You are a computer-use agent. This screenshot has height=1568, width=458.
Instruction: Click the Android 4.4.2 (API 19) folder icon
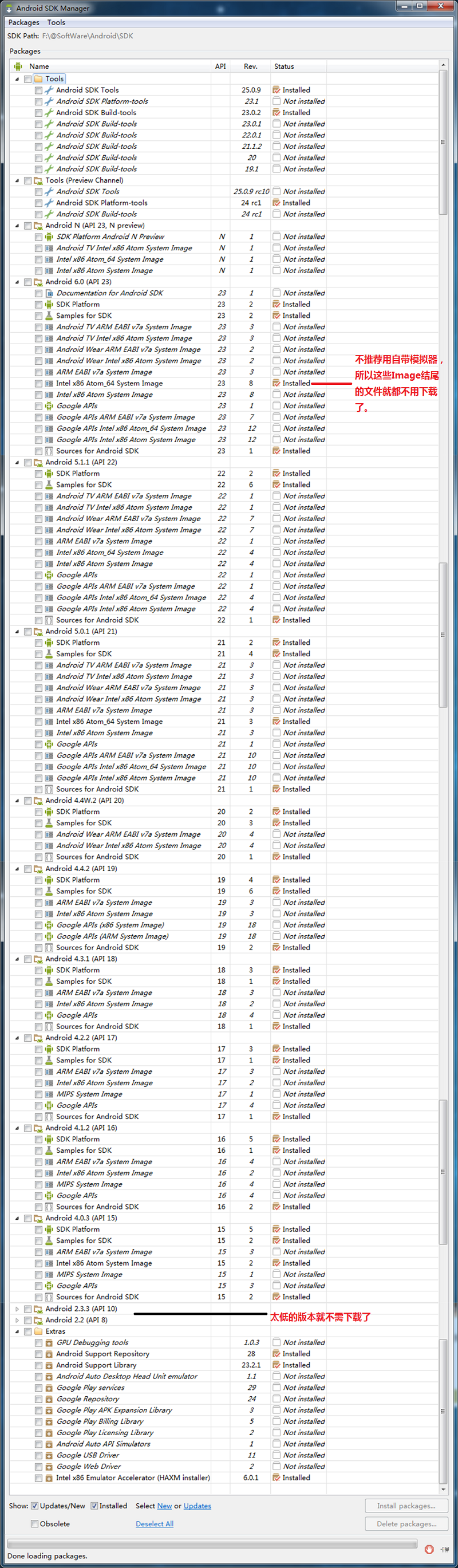[x=38, y=869]
